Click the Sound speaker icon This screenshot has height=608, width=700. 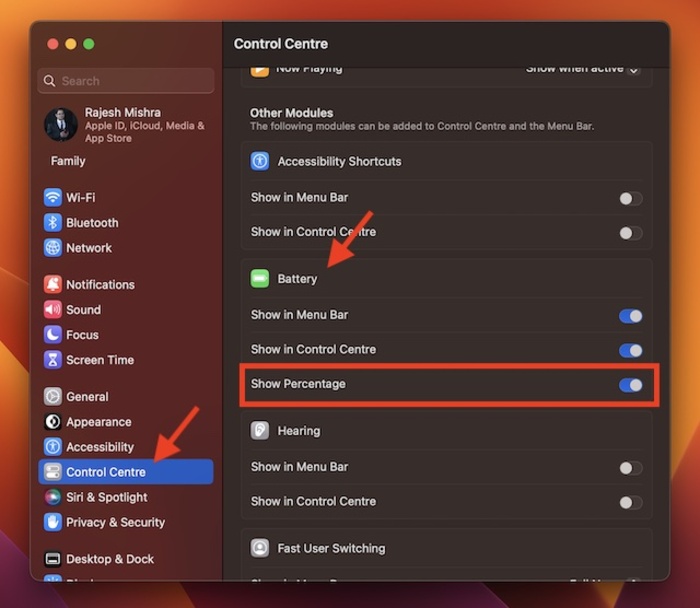coord(53,309)
